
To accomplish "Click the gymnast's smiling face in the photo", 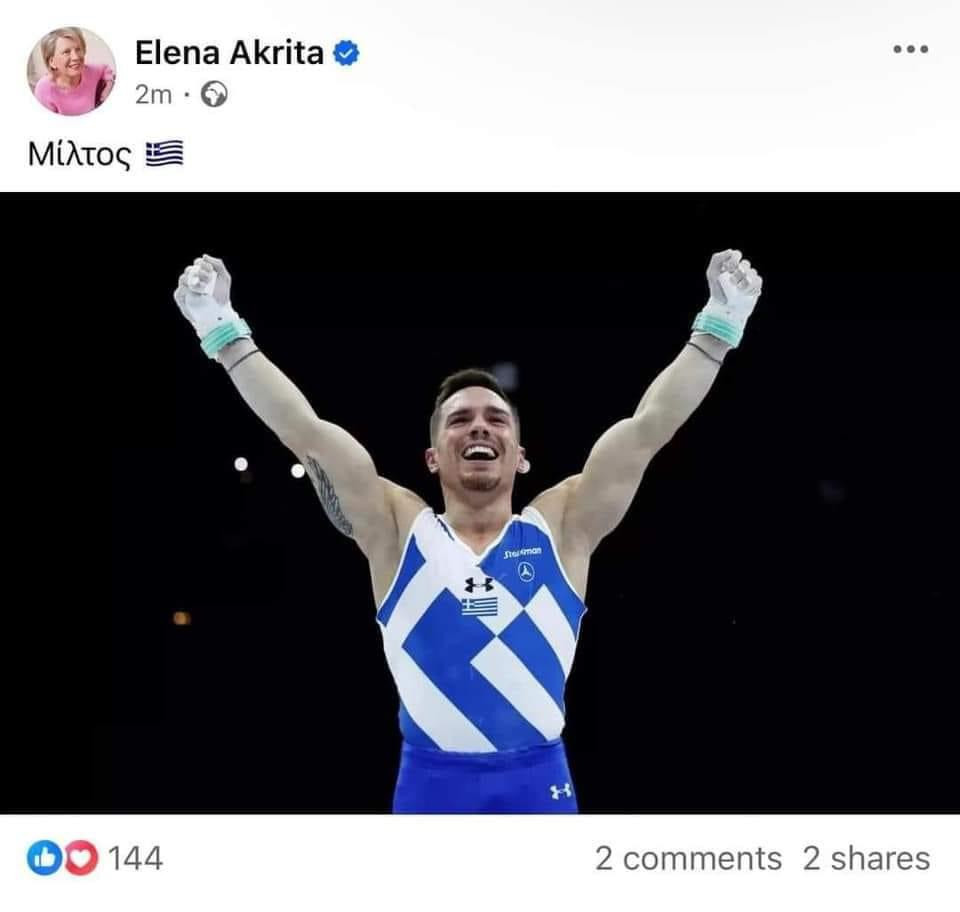I will [478, 442].
